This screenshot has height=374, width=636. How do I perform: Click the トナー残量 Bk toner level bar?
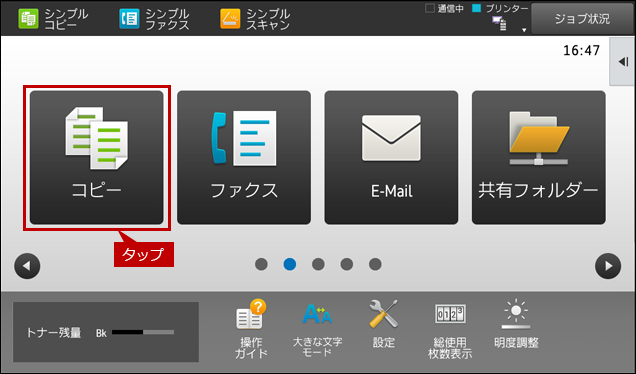click(143, 332)
